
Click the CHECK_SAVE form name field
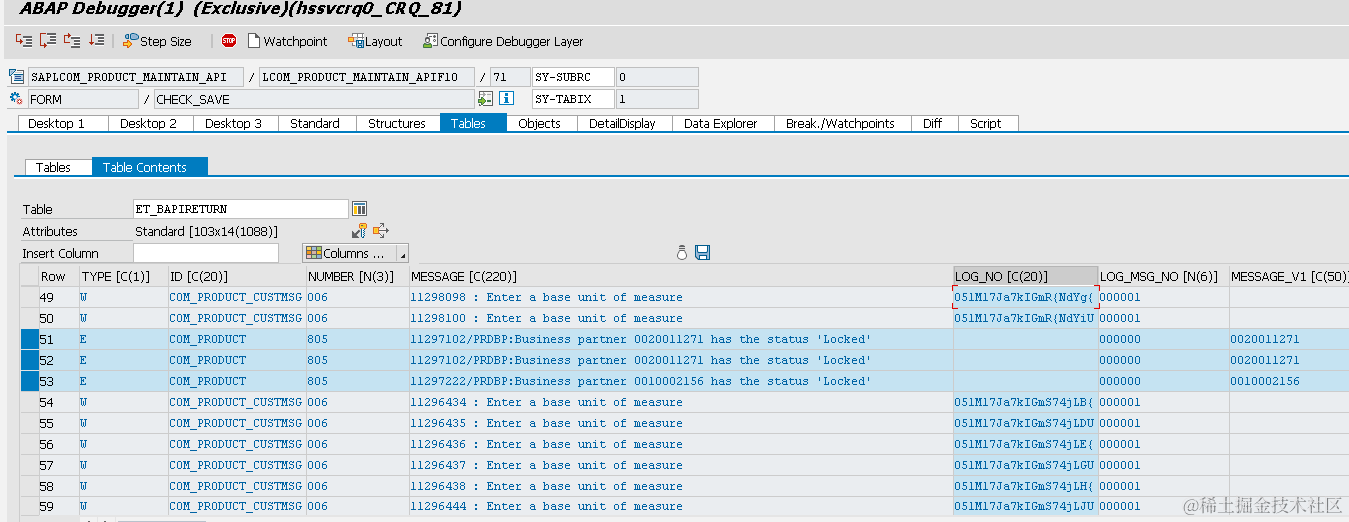314,99
